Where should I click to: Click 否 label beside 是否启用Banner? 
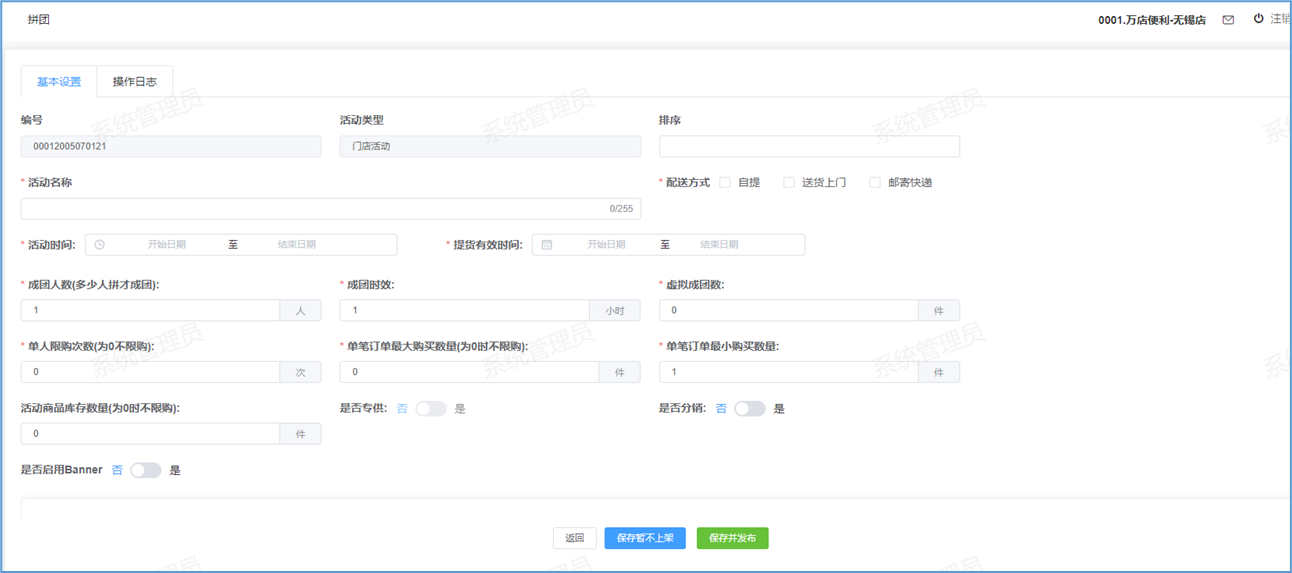pos(117,470)
